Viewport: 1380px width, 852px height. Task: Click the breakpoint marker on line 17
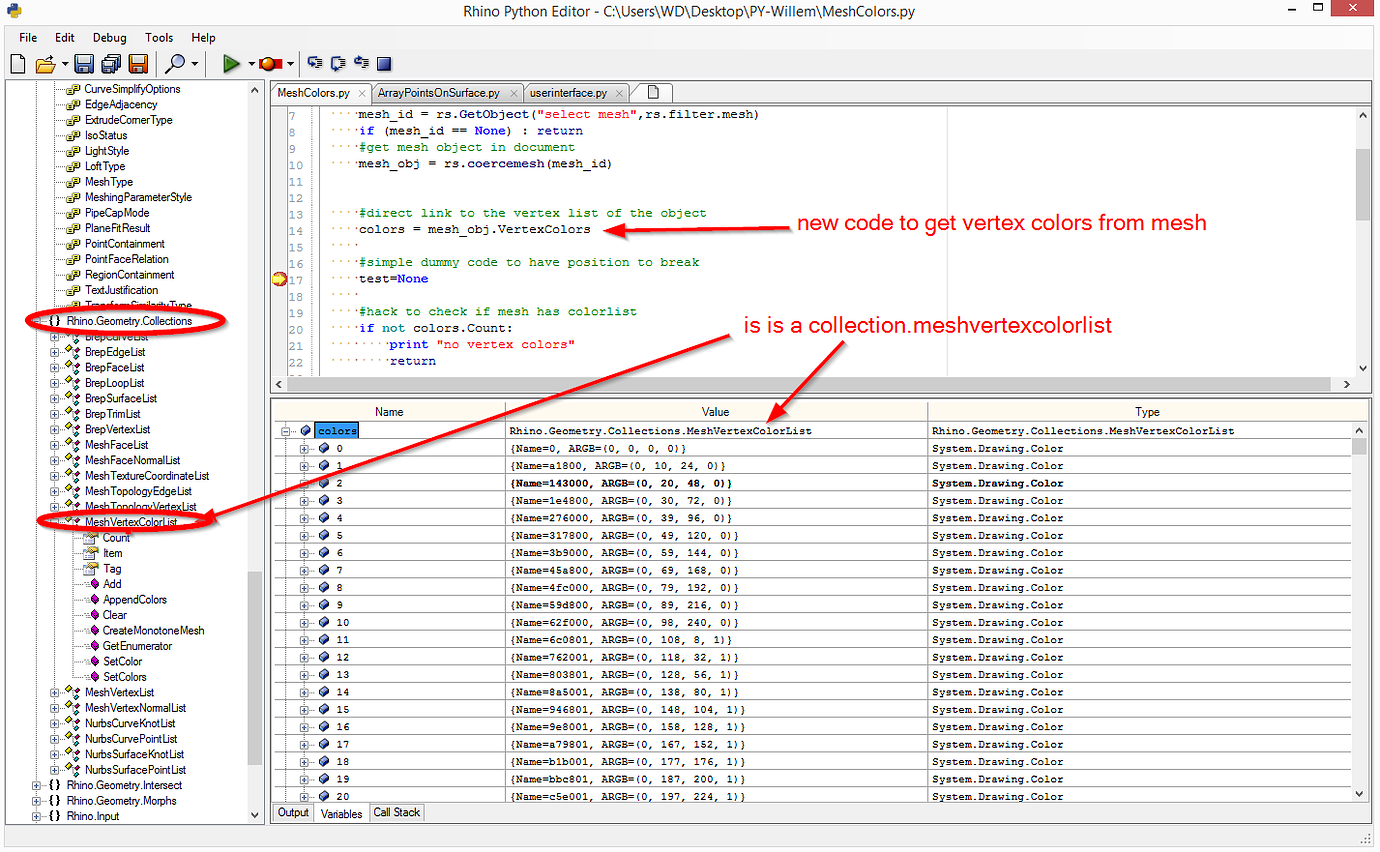point(279,278)
